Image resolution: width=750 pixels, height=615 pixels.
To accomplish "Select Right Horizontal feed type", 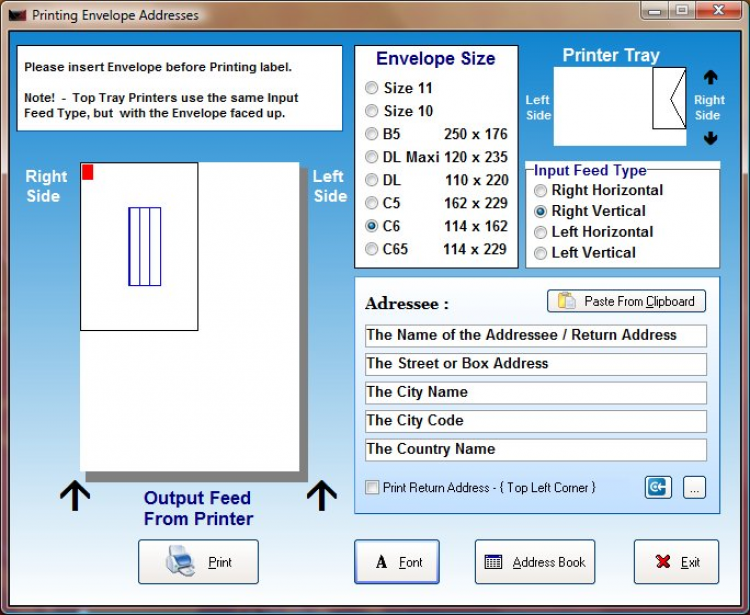I will tap(540, 191).
